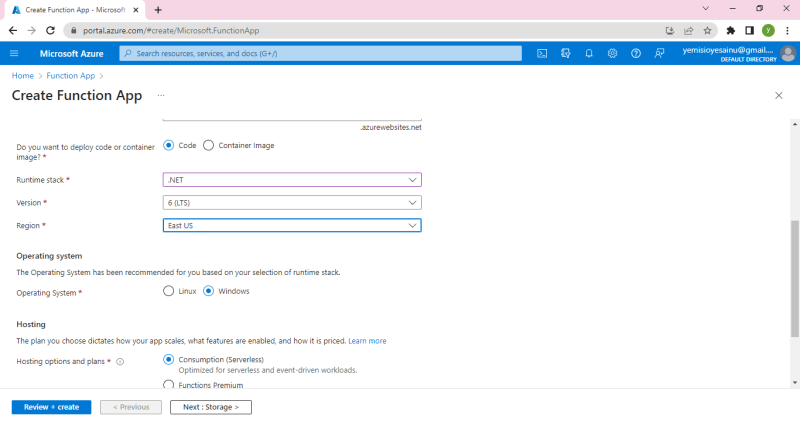The width and height of the screenshot is (800, 426).
Task: Click Review + create button
Action: (52, 407)
